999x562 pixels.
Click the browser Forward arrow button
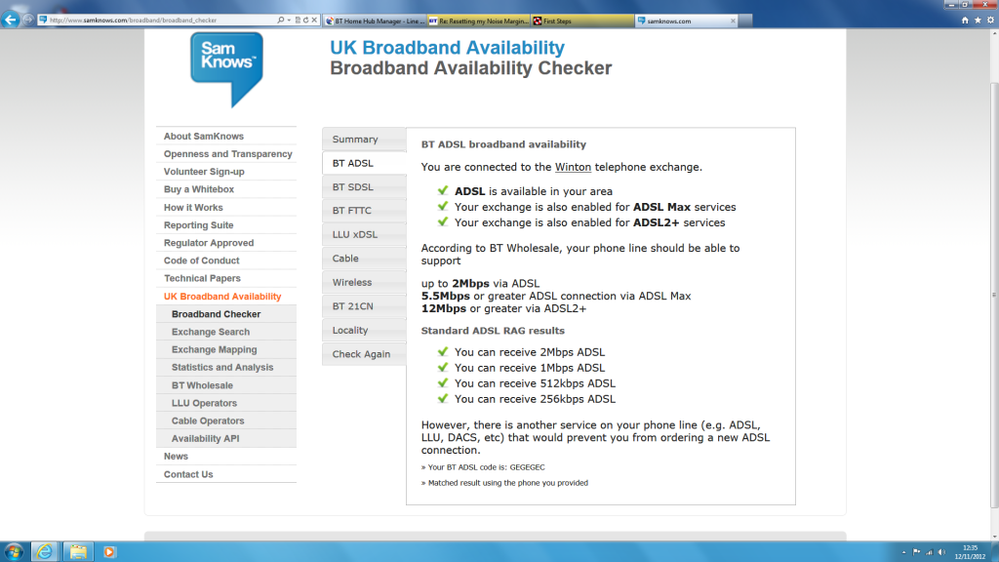28,20
